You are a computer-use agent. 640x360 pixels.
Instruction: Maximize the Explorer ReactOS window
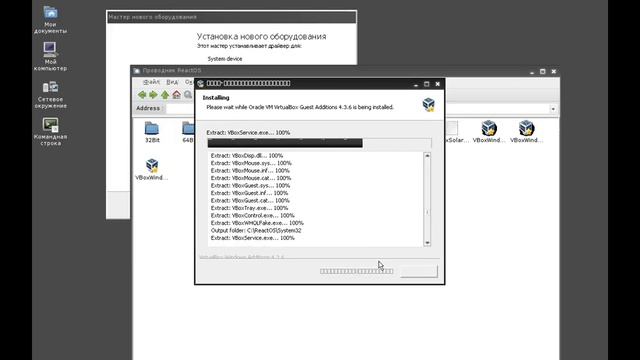[542, 71]
